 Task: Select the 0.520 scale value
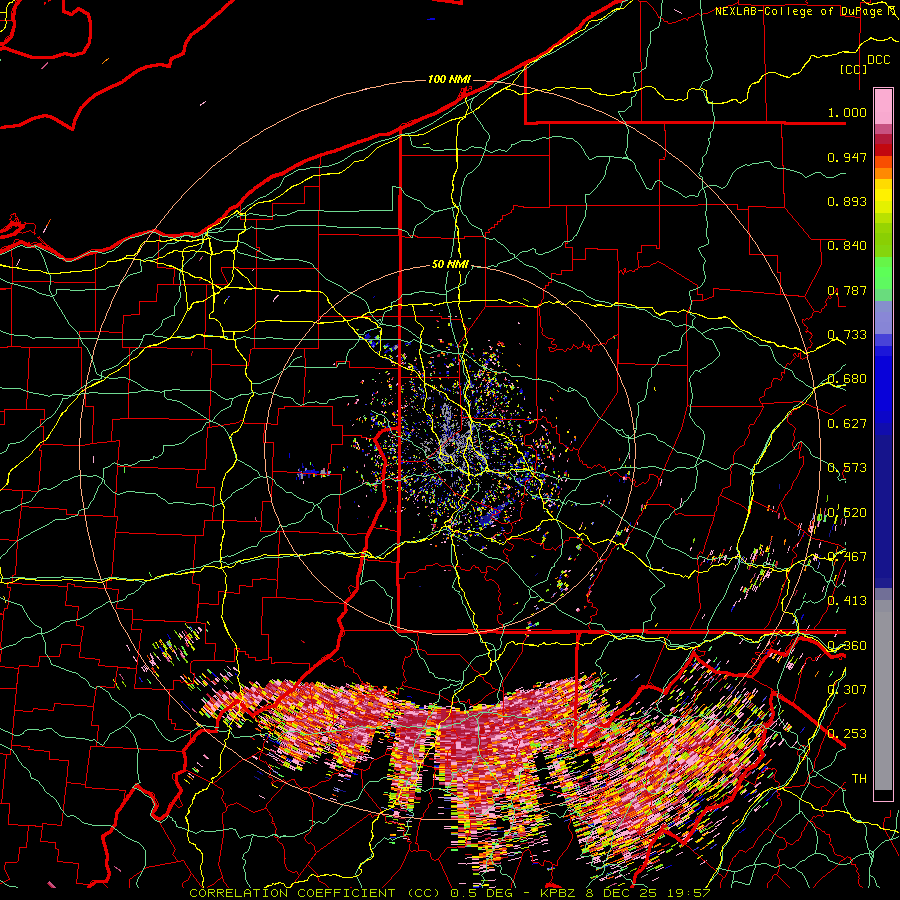pyautogui.click(x=847, y=513)
